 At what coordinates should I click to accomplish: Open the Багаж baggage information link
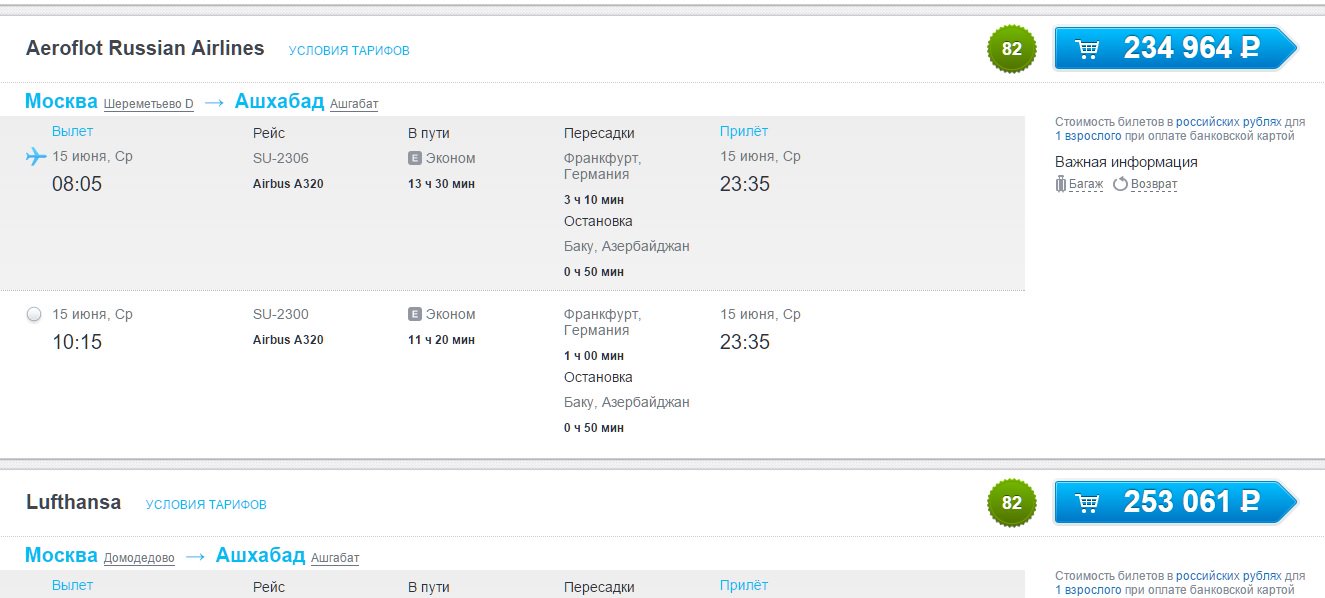tap(1086, 184)
